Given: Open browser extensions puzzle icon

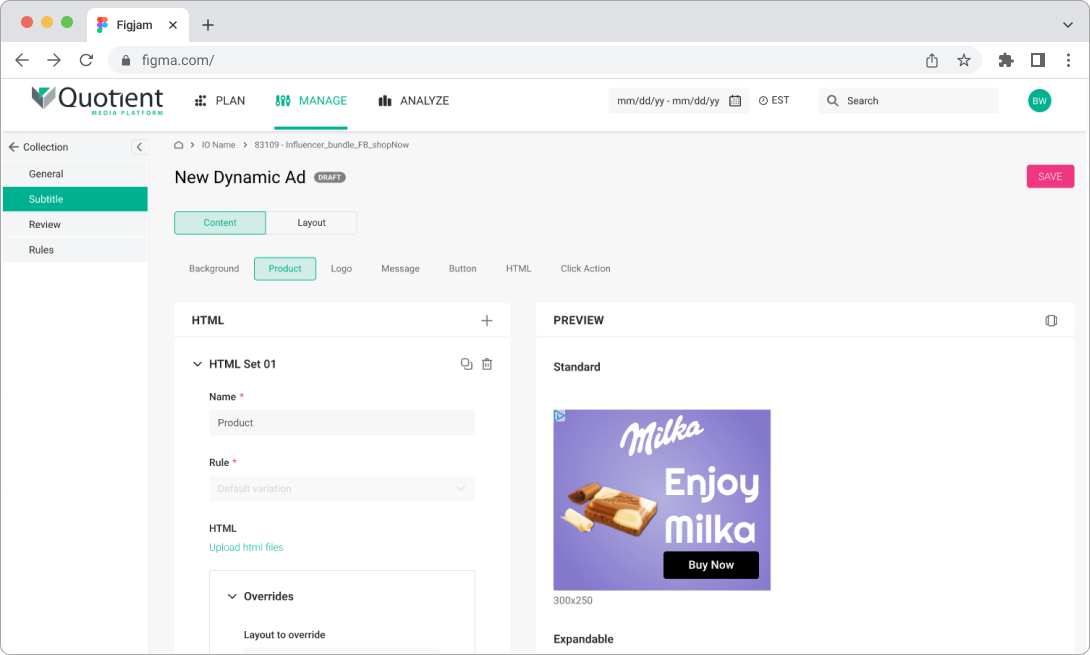Looking at the screenshot, I should 1006,60.
